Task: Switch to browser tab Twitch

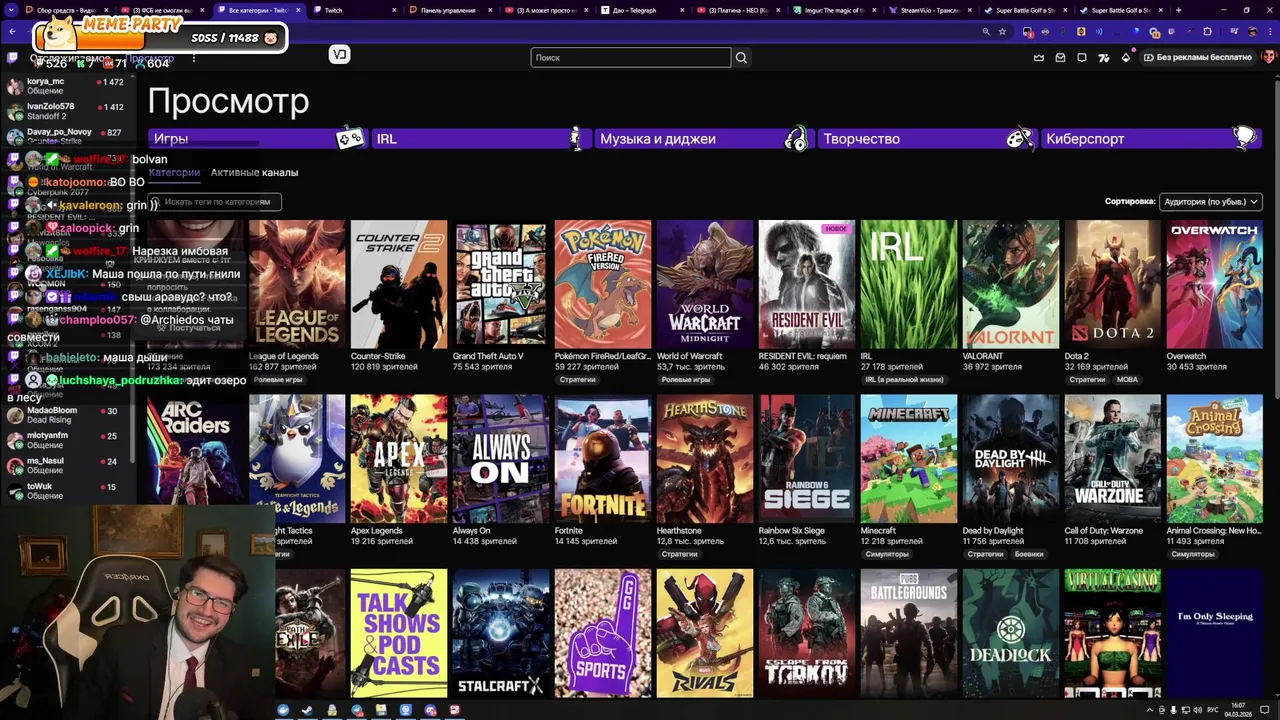Action: tap(352, 10)
